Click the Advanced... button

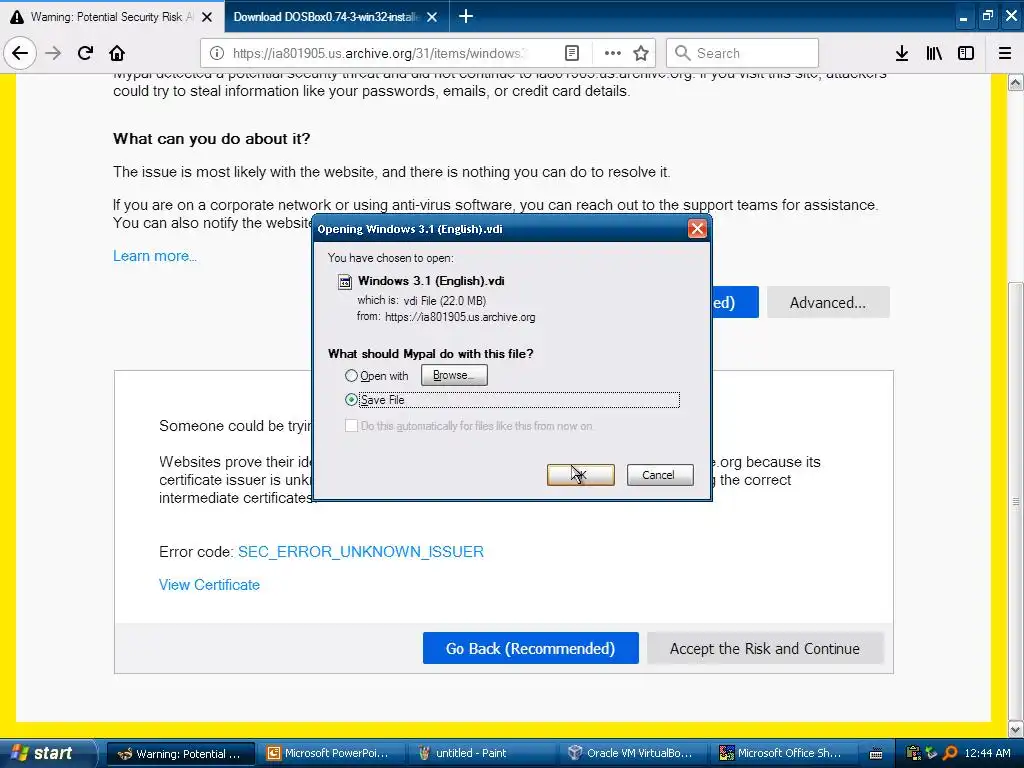pos(827,302)
